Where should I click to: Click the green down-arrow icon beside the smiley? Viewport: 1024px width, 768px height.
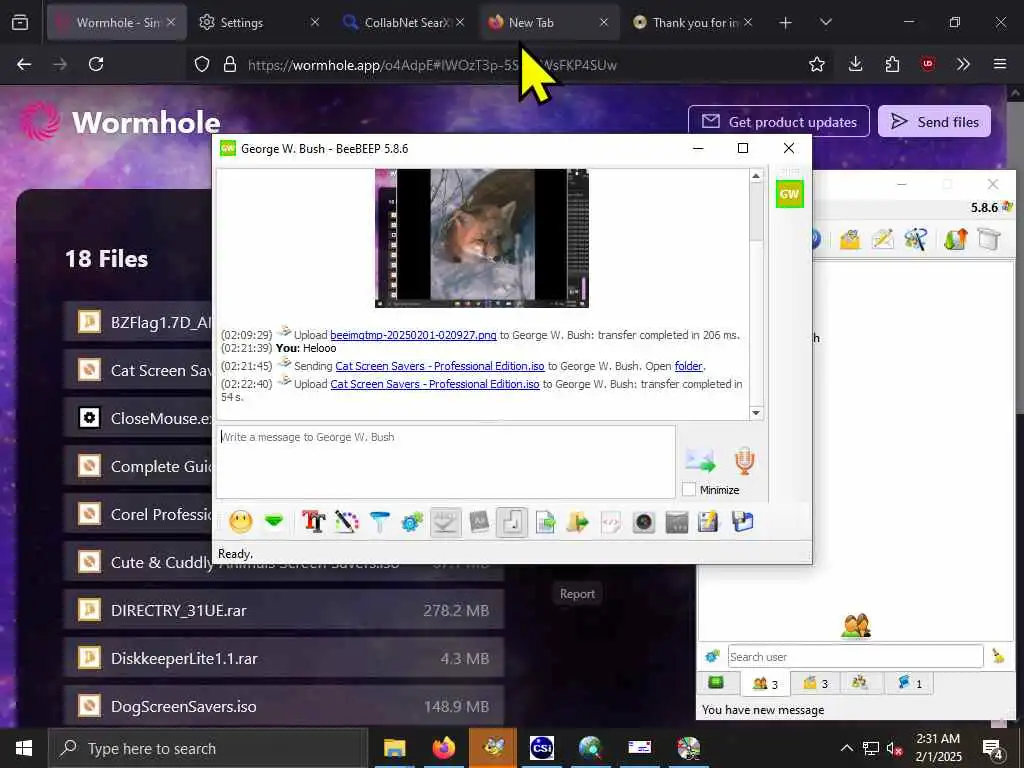pos(274,522)
